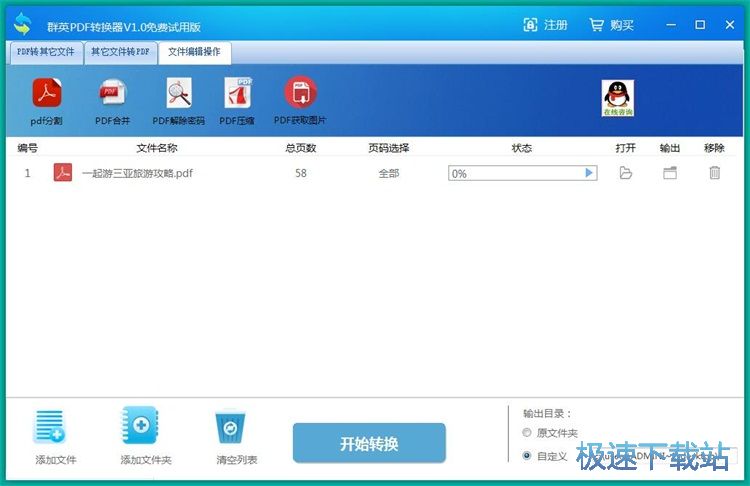Screen dimensions: 750x486
Task: Open the file with folder icon in row 1
Action: click(626, 173)
